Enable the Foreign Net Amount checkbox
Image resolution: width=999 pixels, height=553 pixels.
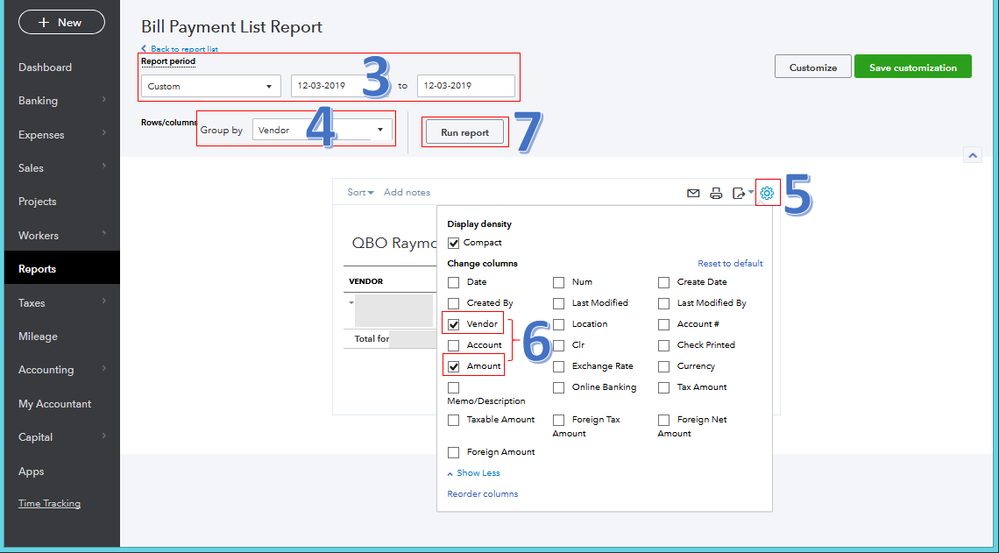pos(664,420)
